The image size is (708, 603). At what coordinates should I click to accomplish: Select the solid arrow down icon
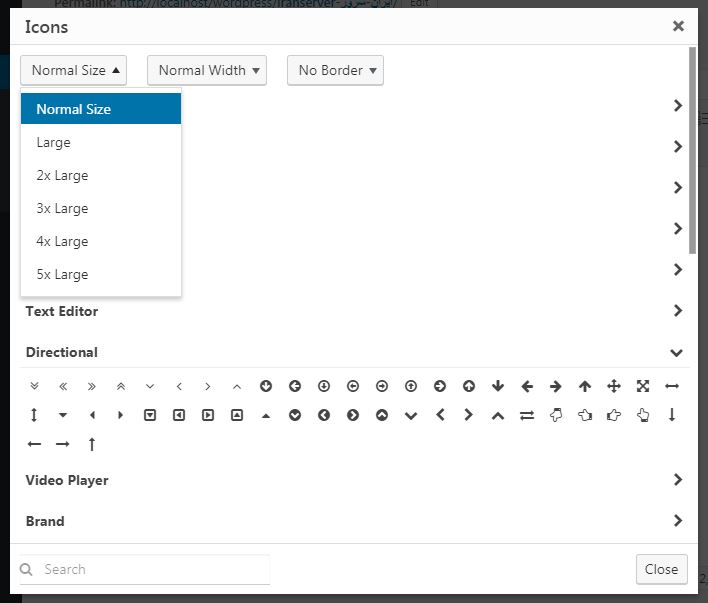(x=498, y=386)
